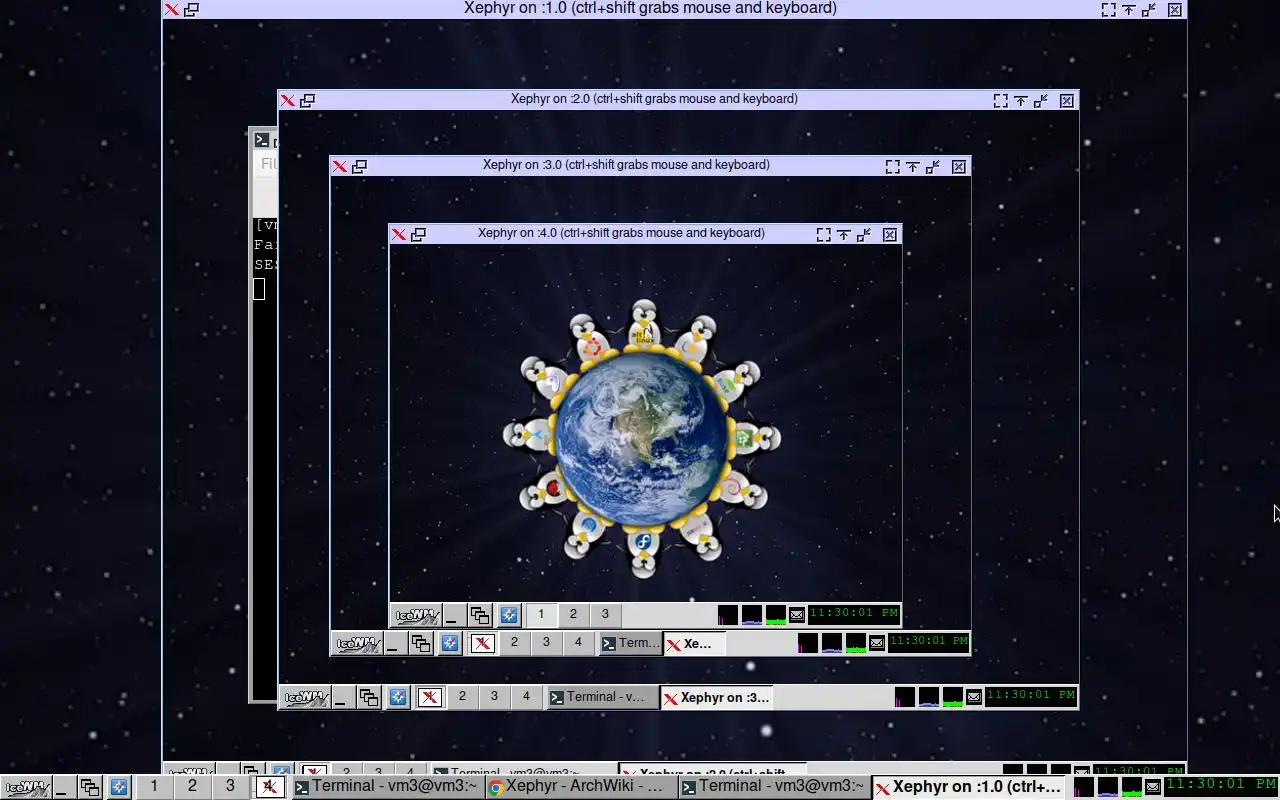Viewport: 1280px width, 800px height.
Task: Switch to workspace 3 on the host taskbar
Action: tap(230, 786)
